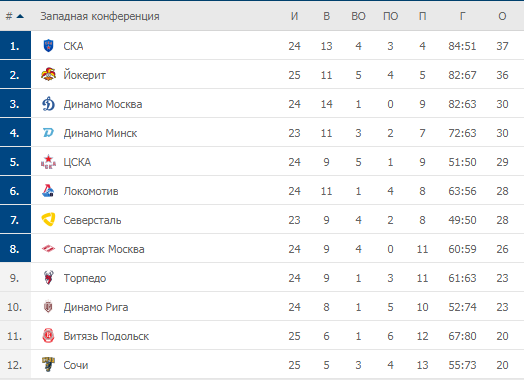Screen dimensions: 524x380
Task: Select the Западная конференция header
Action: 100,16
